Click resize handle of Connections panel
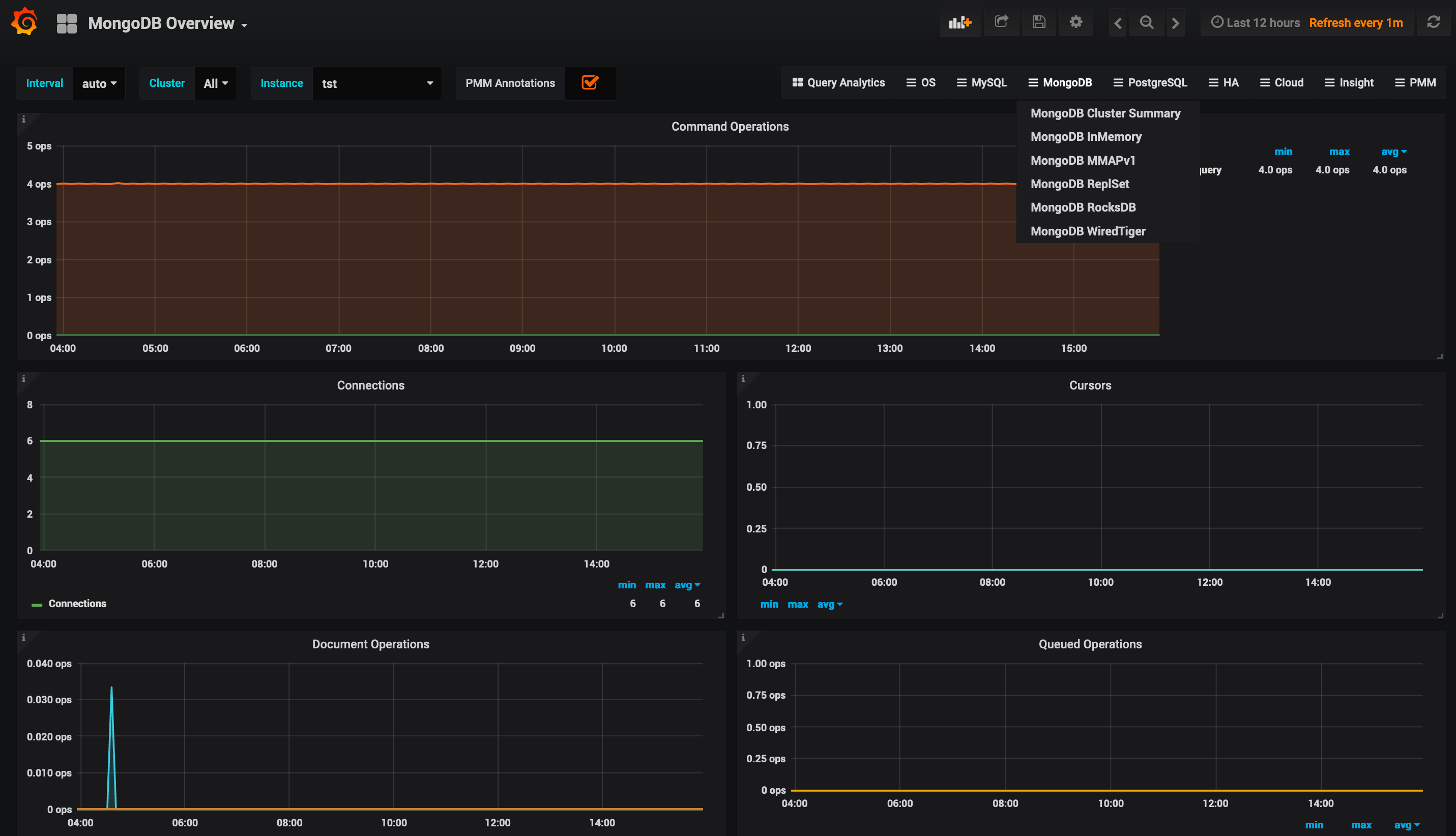1456x836 pixels. click(x=721, y=615)
